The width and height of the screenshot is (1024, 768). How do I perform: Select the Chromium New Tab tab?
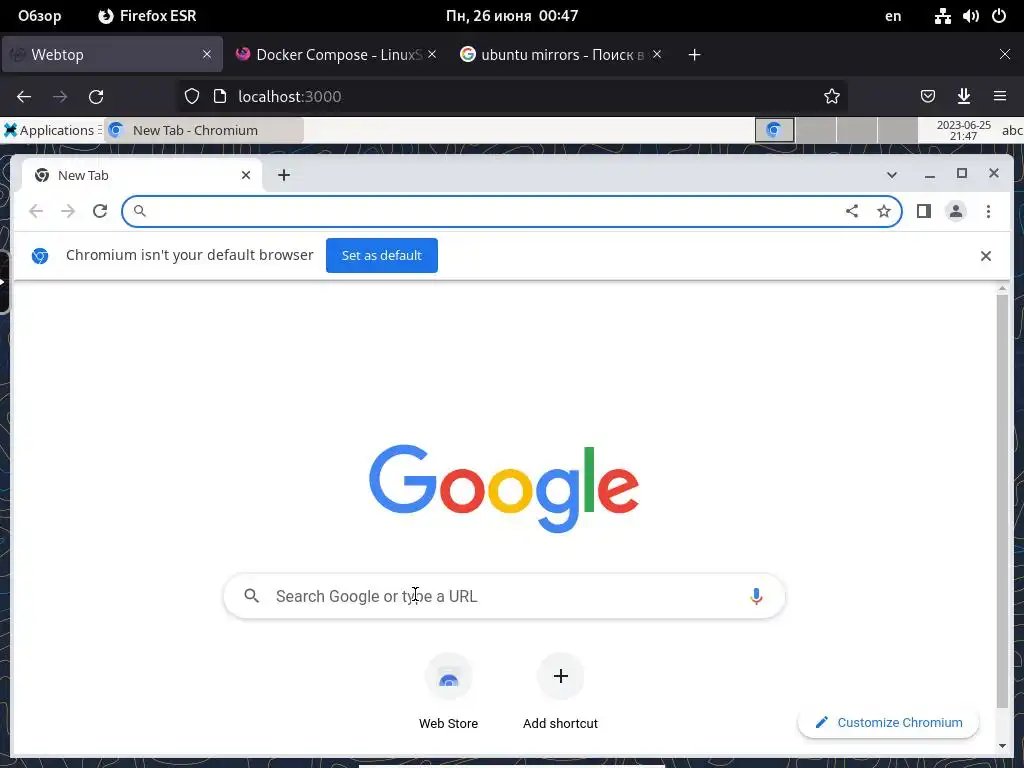click(x=142, y=175)
